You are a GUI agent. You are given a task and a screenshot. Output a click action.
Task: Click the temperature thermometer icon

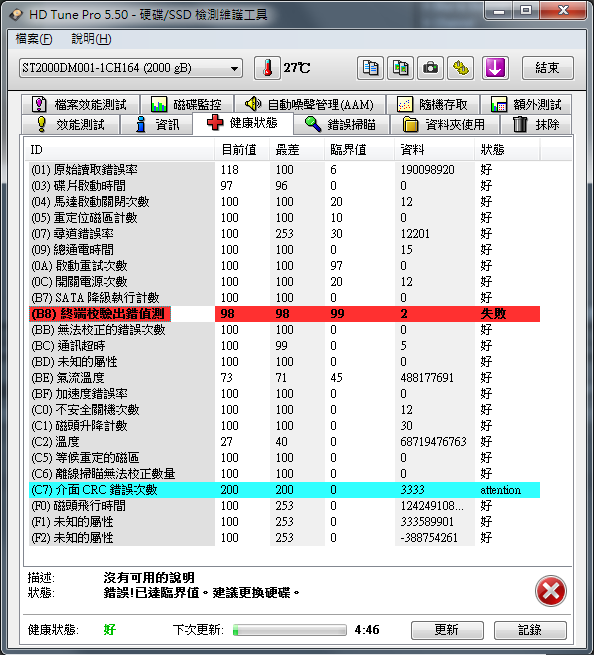pyautogui.click(x=267, y=68)
